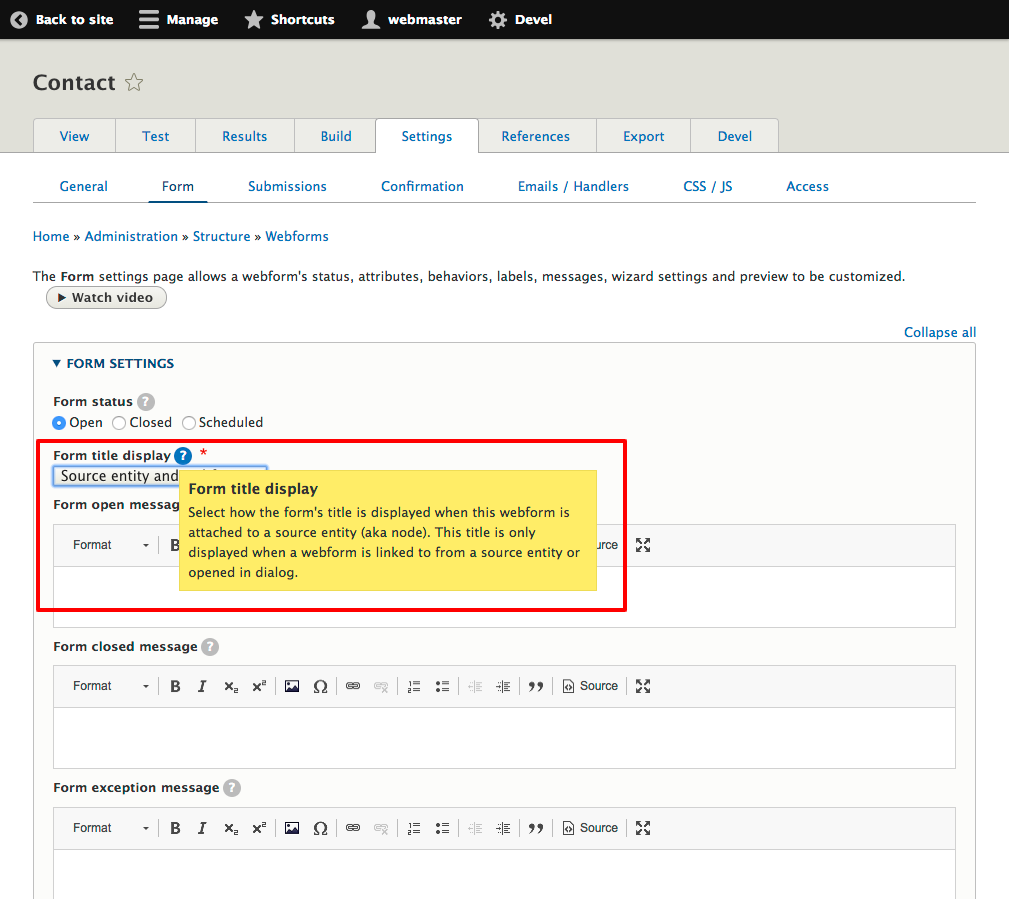1009x899 pixels.
Task: Maximize the Form exception message editor
Action: coord(642,827)
